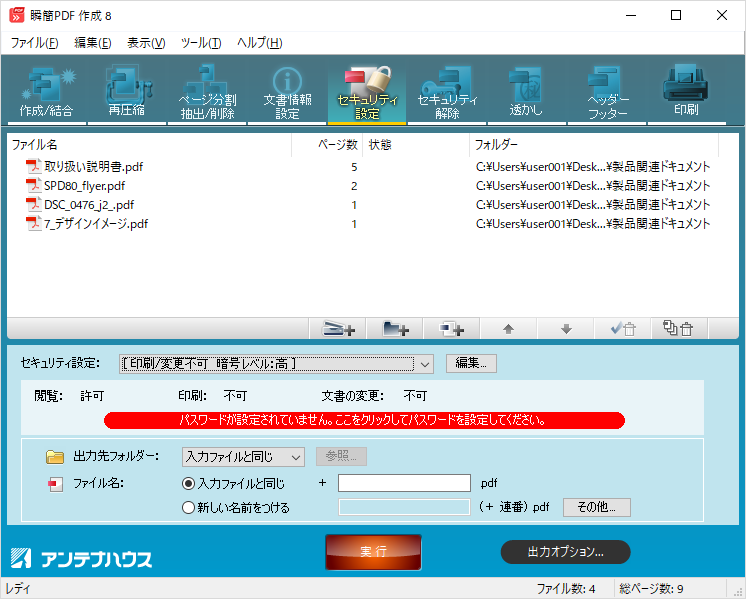Image resolution: width=746 pixels, height=599 pixels.
Task: Select file 7_デザインイメージ.pdf
Action: pyautogui.click(x=96, y=224)
